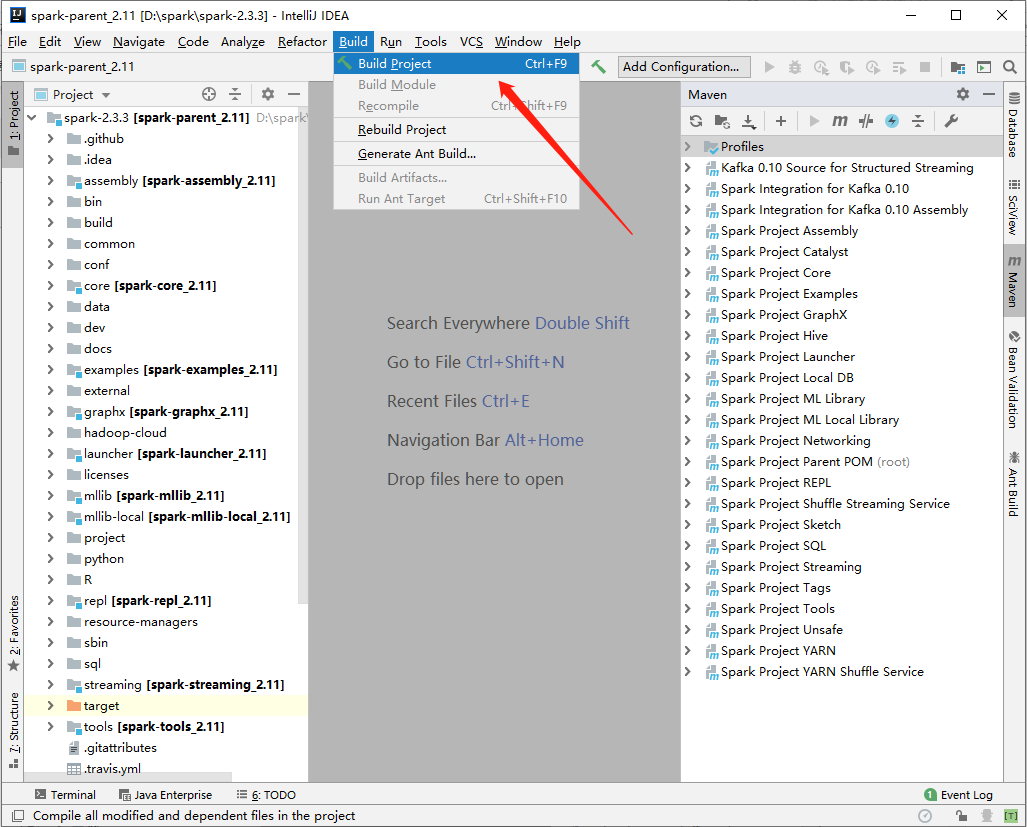This screenshot has width=1027, height=827.
Task: Add a Maven project with the plus icon
Action: tap(780, 121)
